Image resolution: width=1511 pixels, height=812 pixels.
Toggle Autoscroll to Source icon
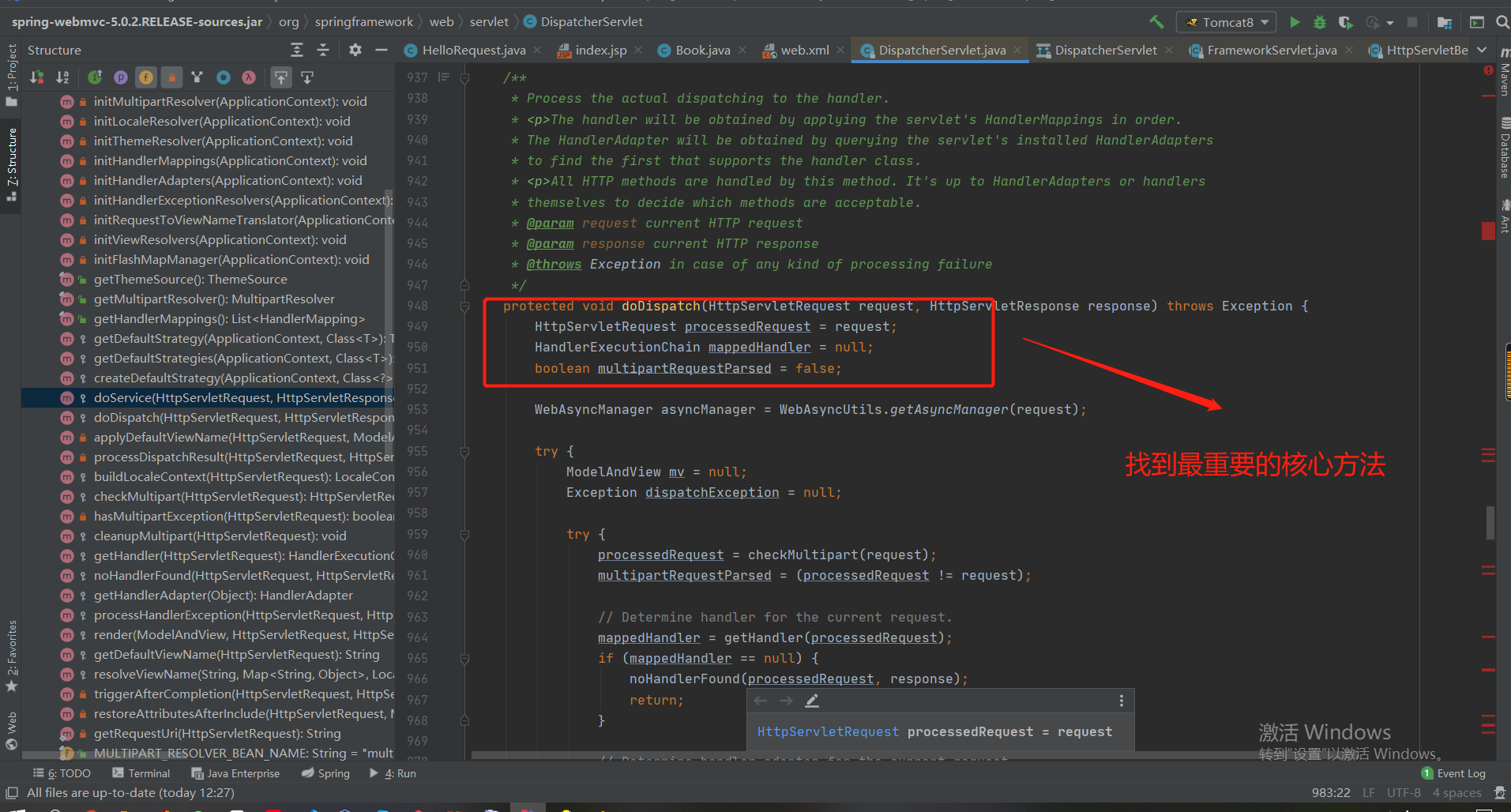pyautogui.click(x=281, y=77)
